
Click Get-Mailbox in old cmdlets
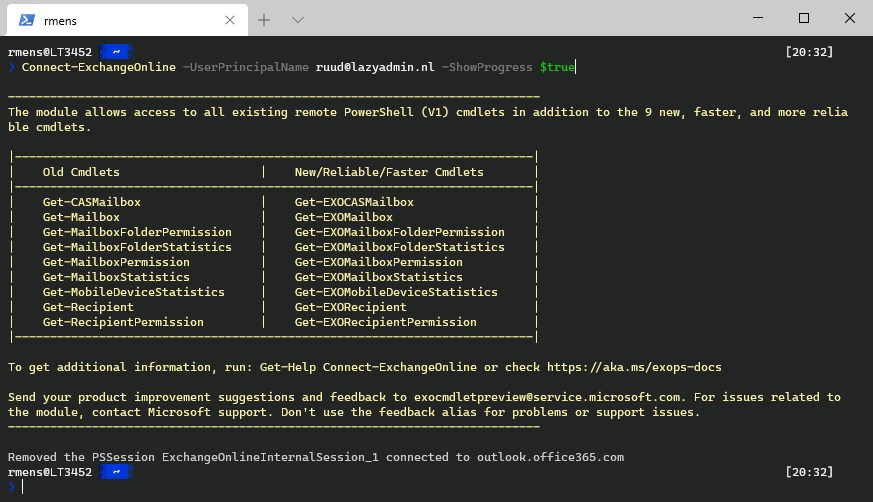coord(81,217)
